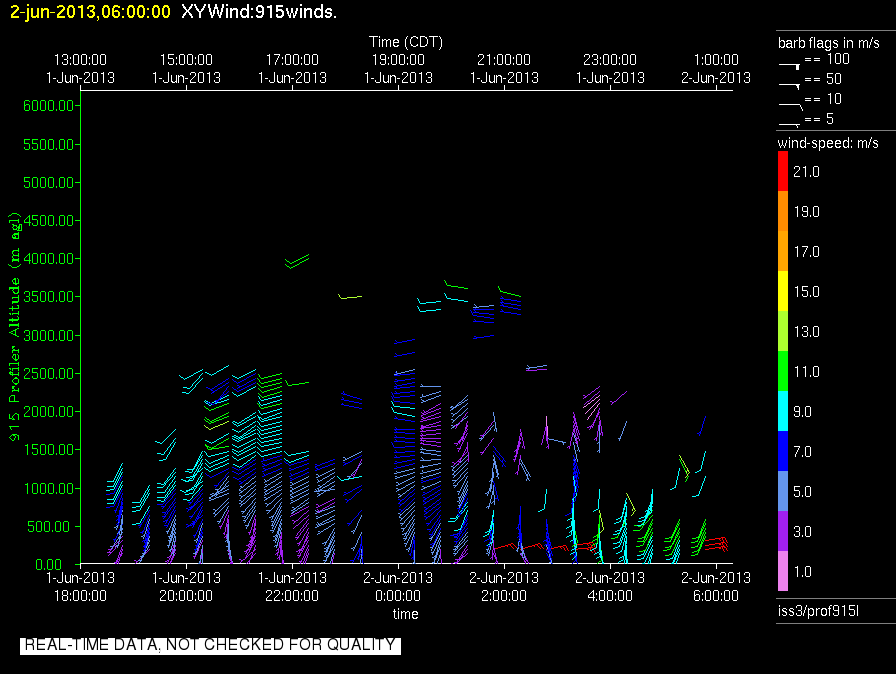896x674 pixels.
Task: Click the 4:00:00 bottom axis tick label
Action: 610,596
